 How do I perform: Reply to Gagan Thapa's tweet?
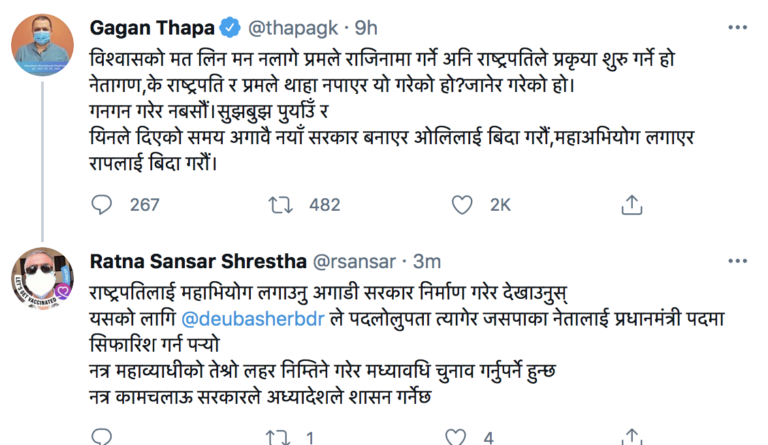[x=102, y=205]
